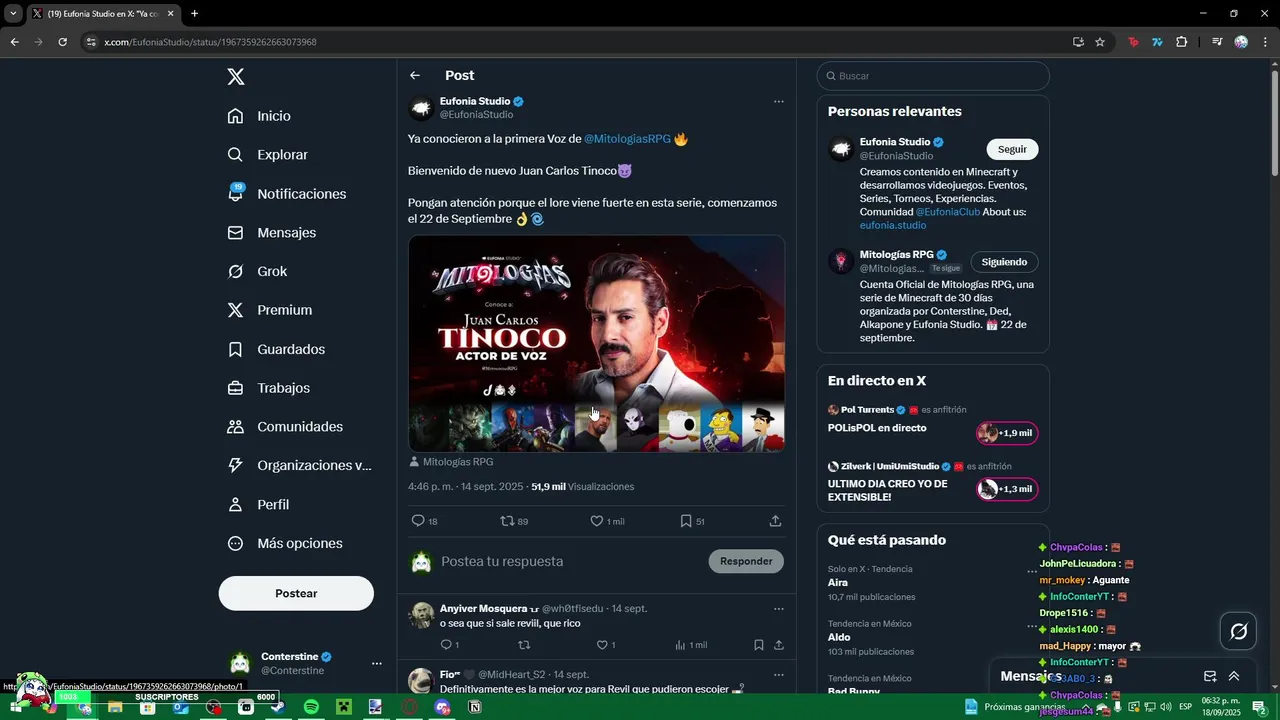Open Organizaciones verificadas in the sidebar
This screenshot has width=1280, height=720.
(300, 465)
